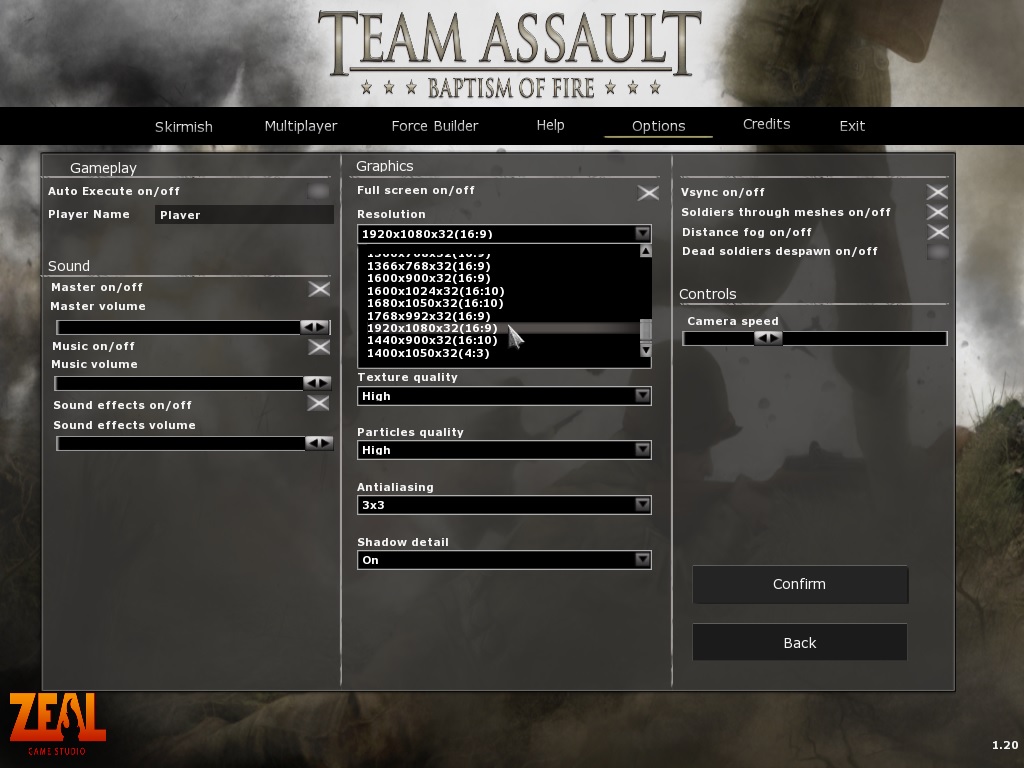The height and width of the screenshot is (768, 1024).
Task: Toggle Music on/off checkbox
Action: tap(319, 347)
